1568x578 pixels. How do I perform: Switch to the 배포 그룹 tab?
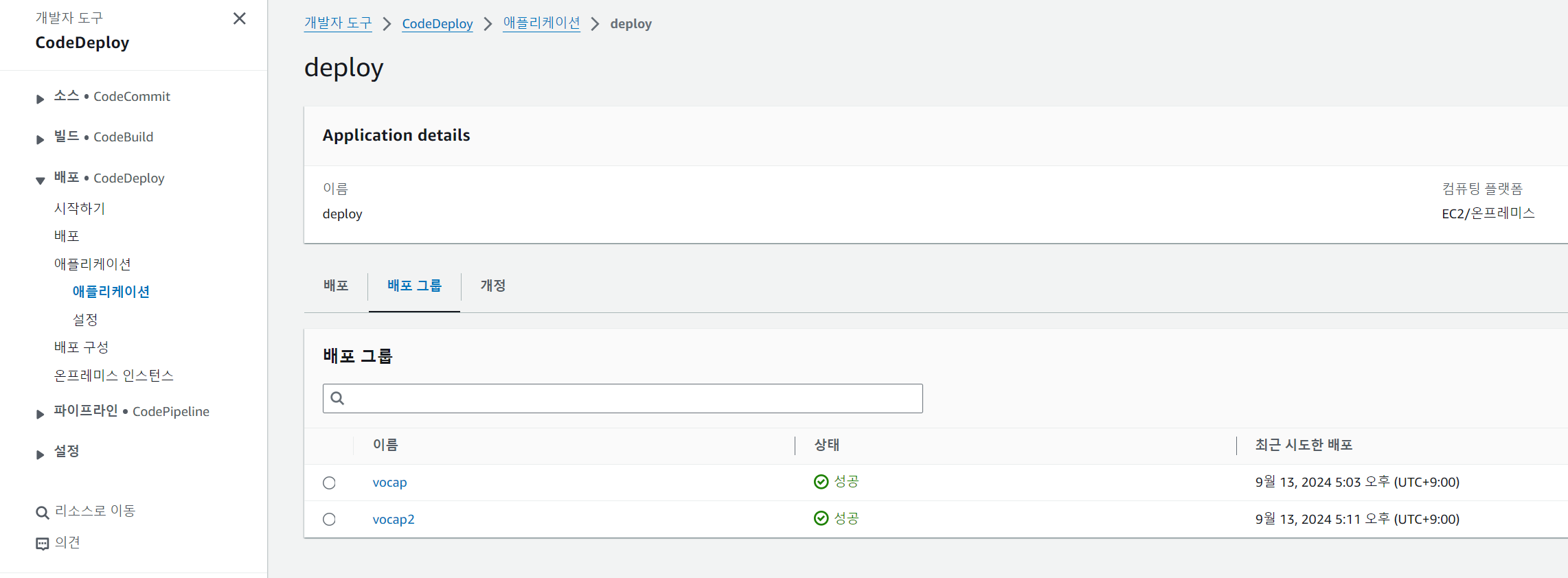coord(414,286)
